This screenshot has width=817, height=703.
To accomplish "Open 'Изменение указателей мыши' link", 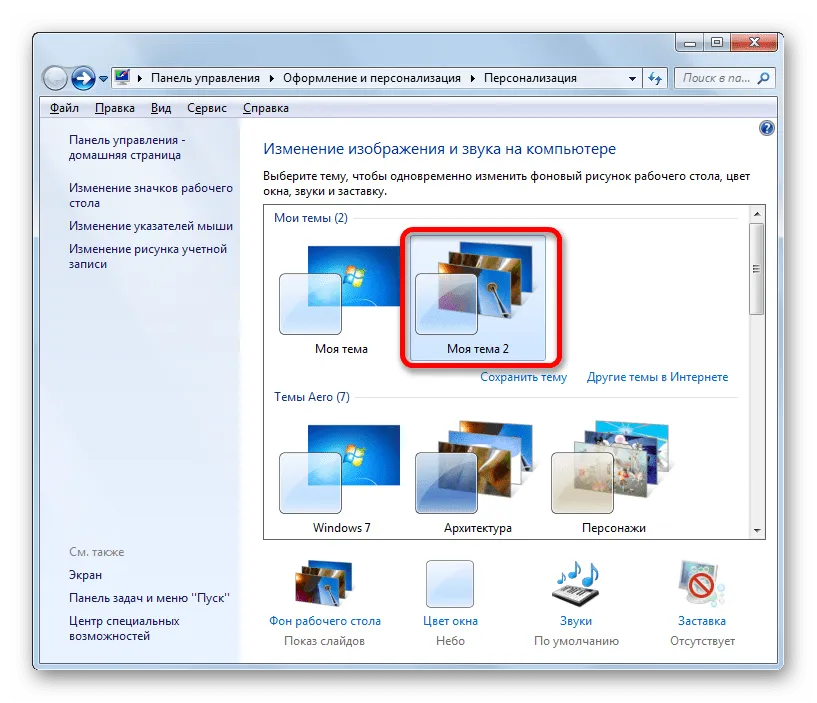I will pos(151,226).
